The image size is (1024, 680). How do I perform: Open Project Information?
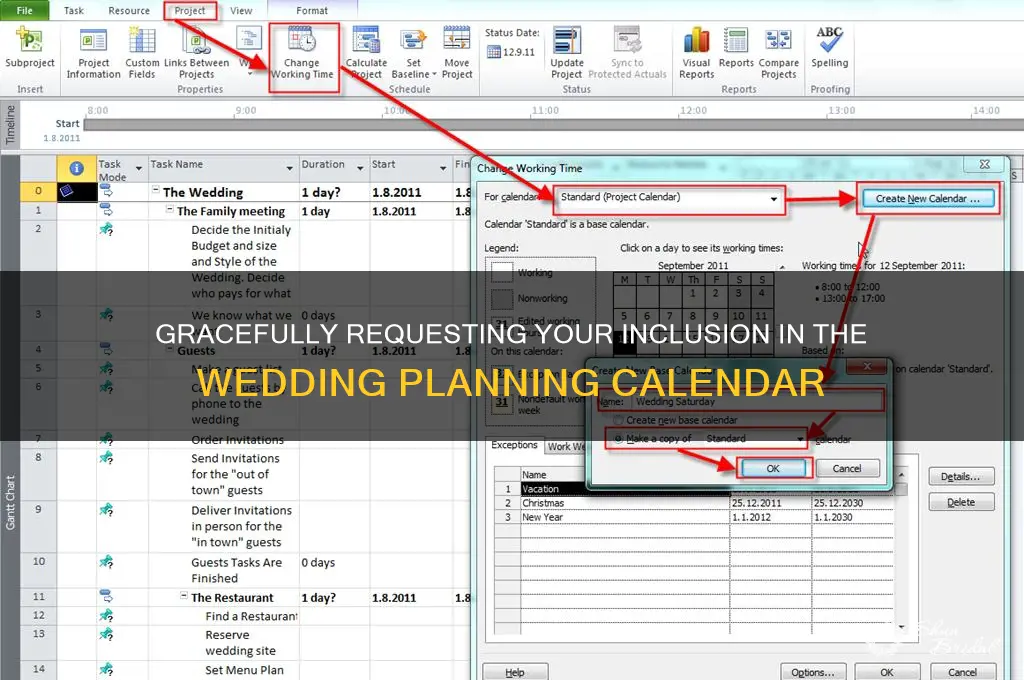coord(93,54)
